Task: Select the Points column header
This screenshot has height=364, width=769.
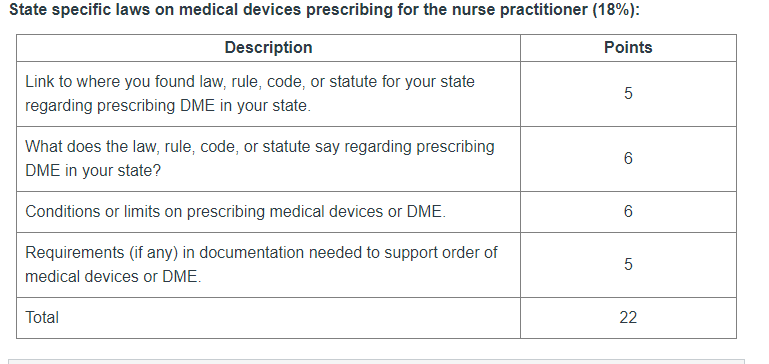Action: pyautogui.click(x=628, y=48)
